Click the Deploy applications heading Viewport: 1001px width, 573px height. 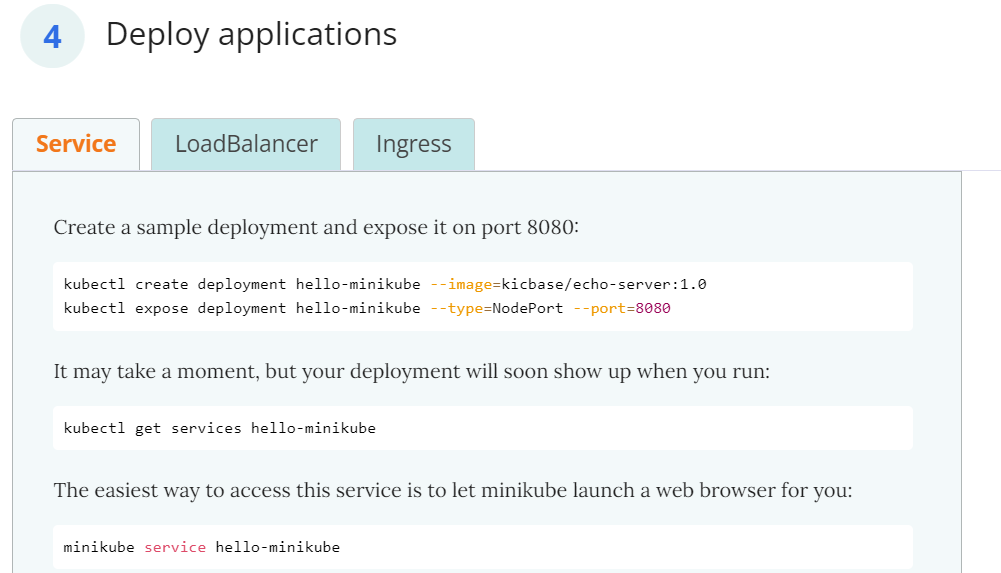251,34
